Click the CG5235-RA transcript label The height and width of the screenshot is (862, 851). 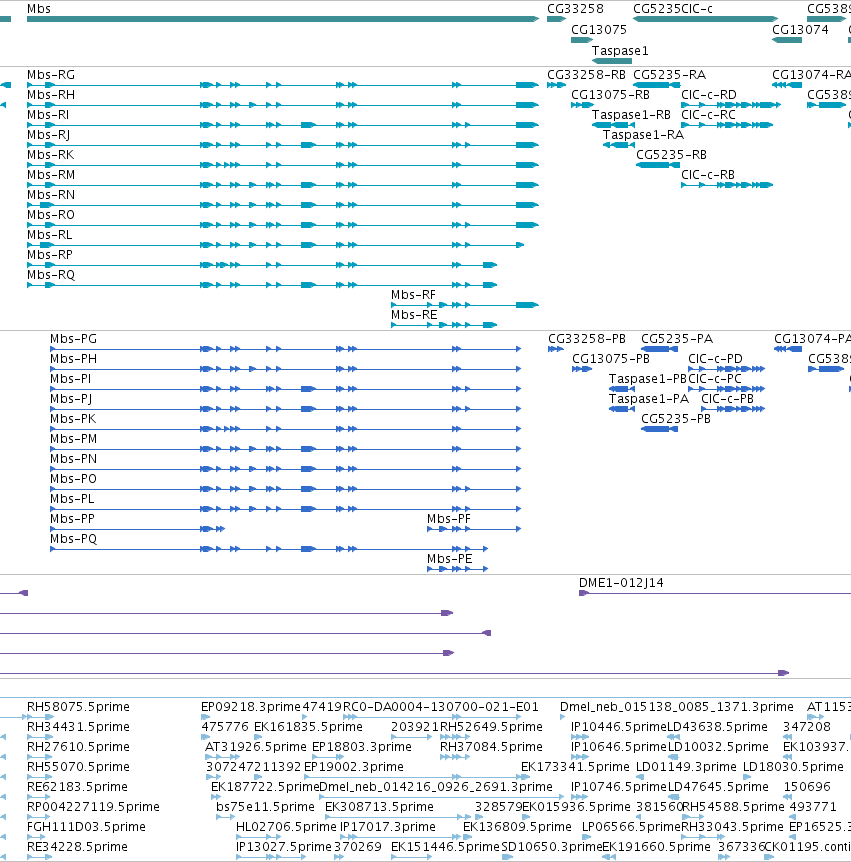pyautogui.click(x=670, y=75)
